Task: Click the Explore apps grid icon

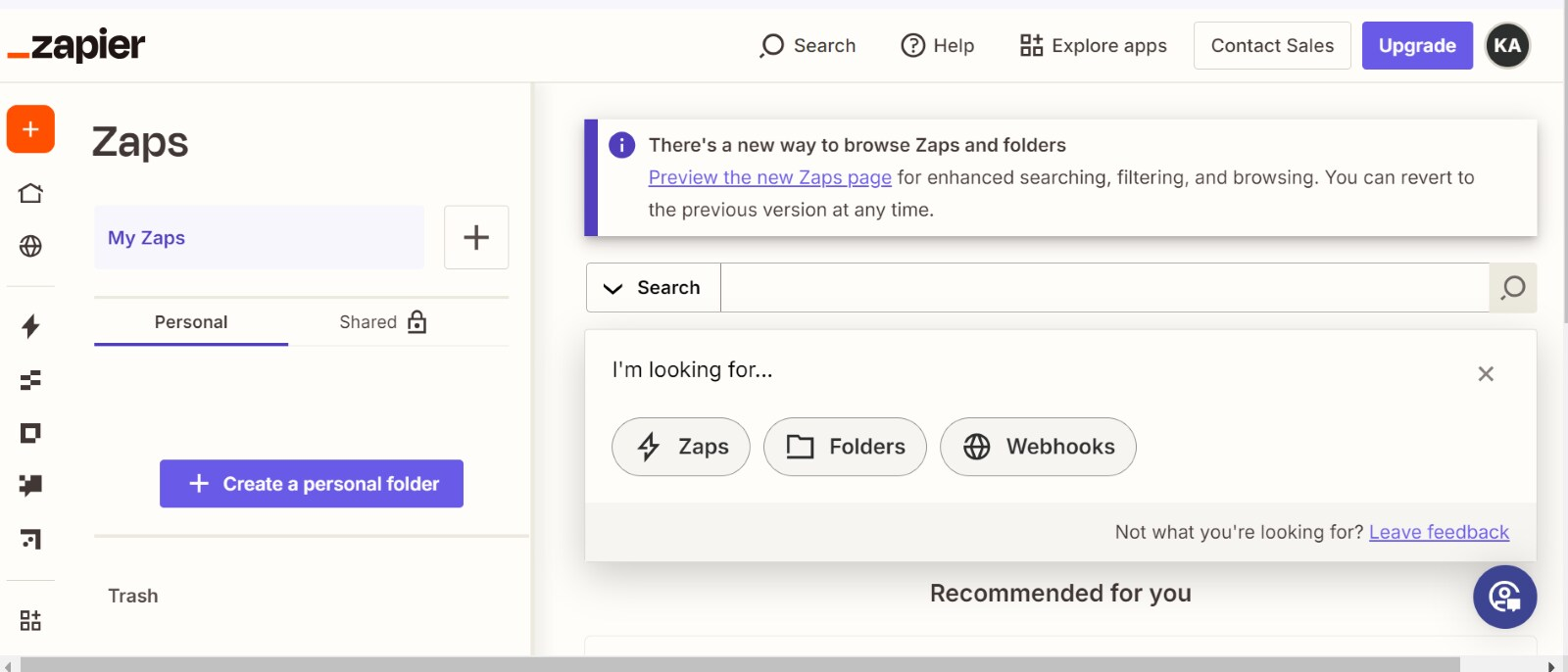Action: point(1031,45)
